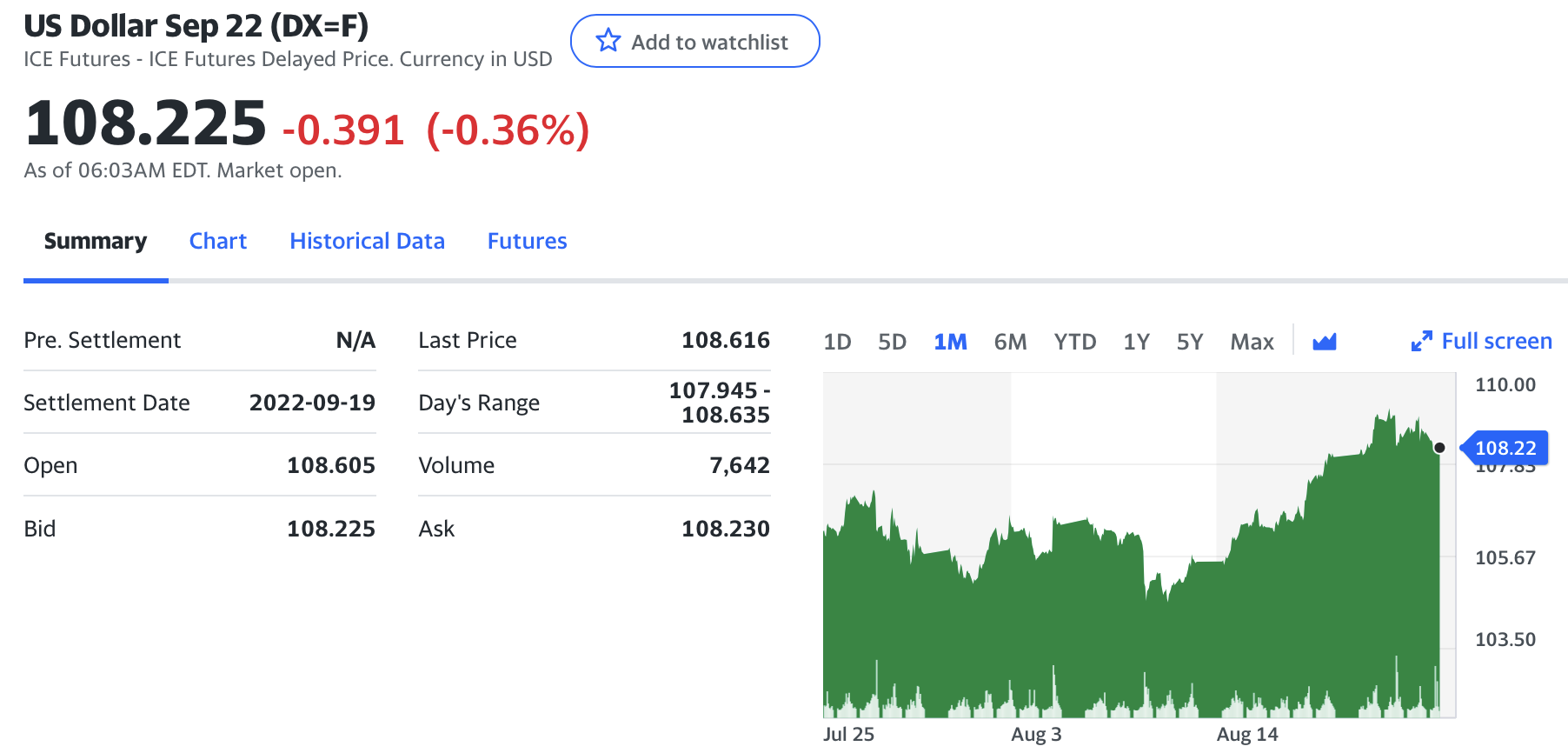Viewport: 1568px width, 753px height.
Task: Click the large 108.225 price quote
Action: (x=145, y=123)
